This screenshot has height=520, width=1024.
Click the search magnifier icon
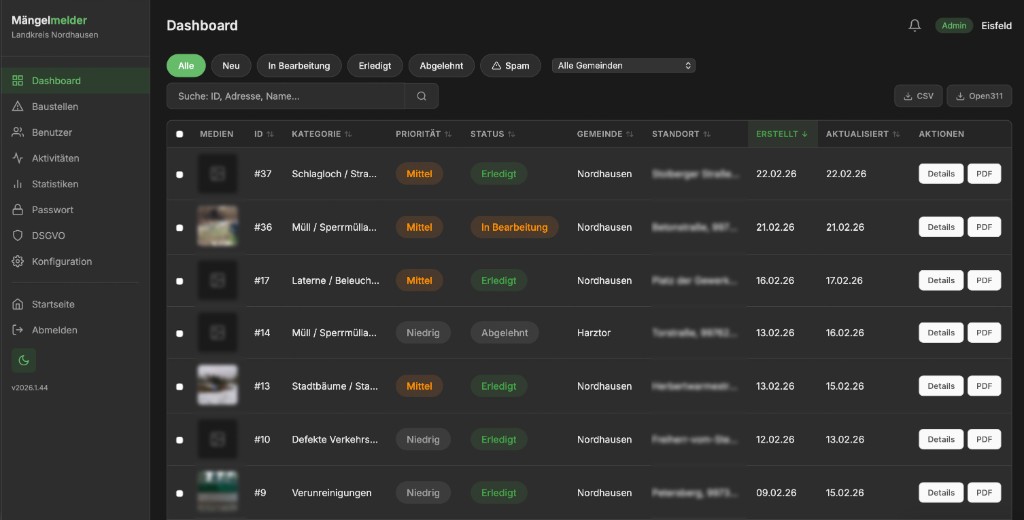pos(421,96)
